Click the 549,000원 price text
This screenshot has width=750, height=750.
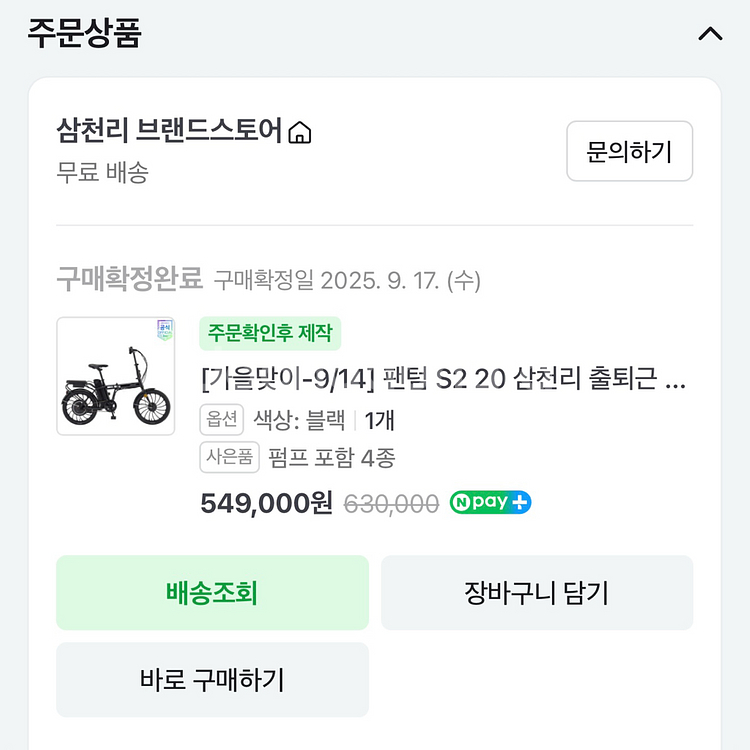click(266, 503)
